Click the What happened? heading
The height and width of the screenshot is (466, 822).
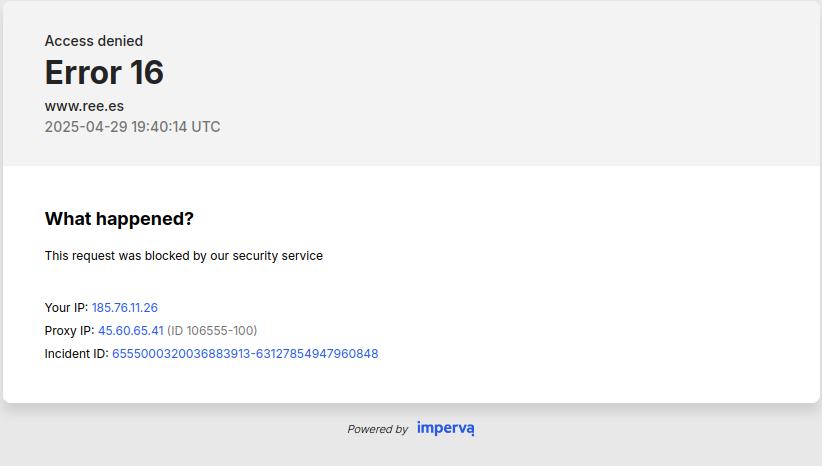coord(119,219)
